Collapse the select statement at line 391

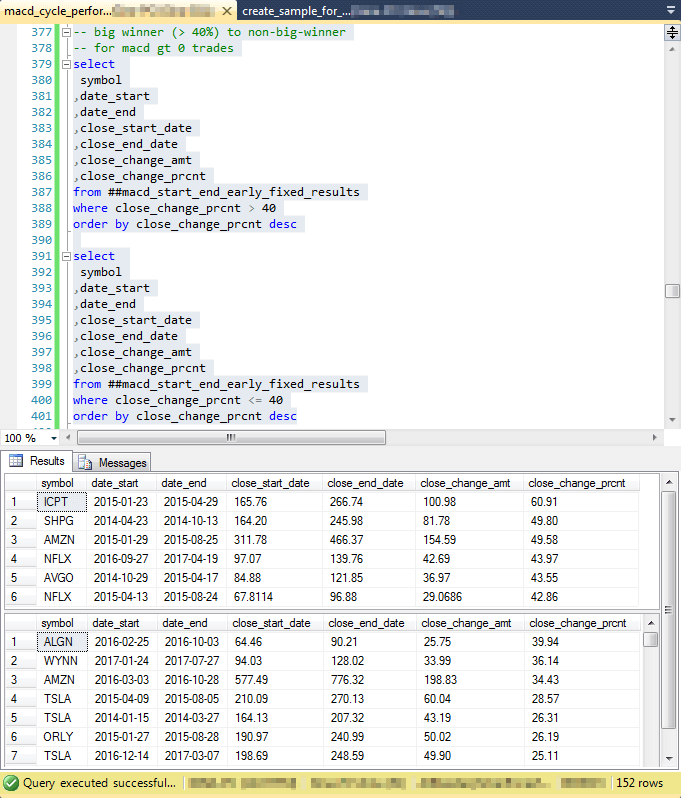66,256
